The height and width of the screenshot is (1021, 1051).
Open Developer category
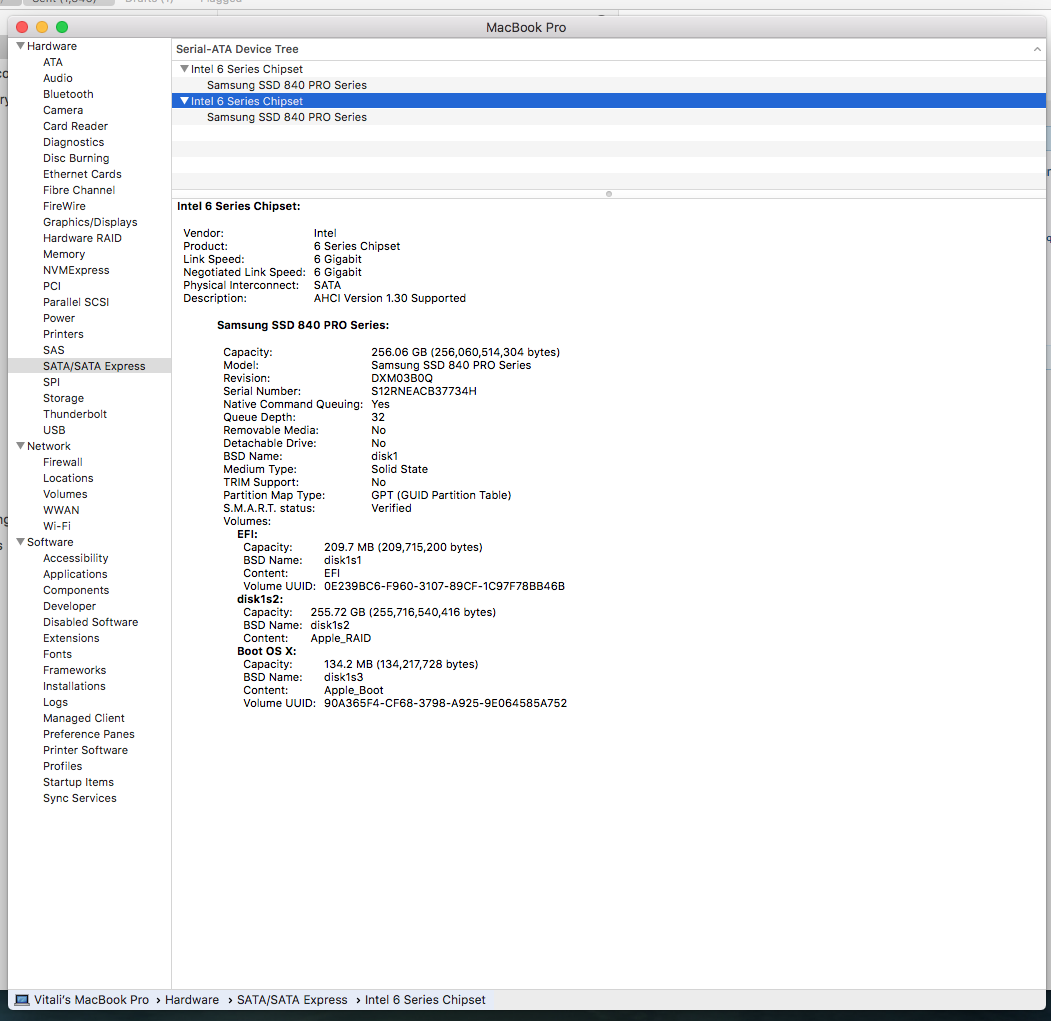pos(69,606)
